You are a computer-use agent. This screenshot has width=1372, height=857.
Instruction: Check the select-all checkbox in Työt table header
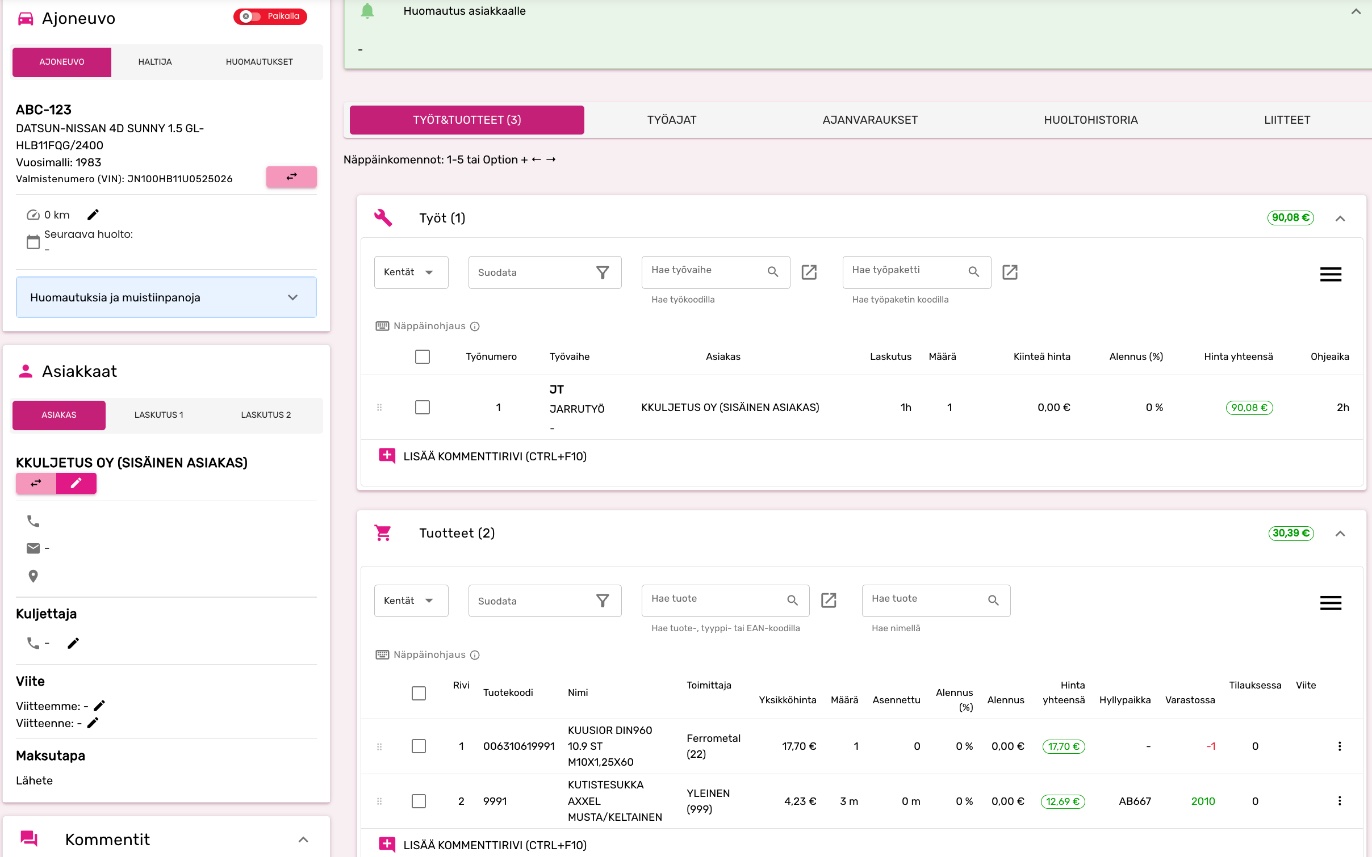pos(422,357)
